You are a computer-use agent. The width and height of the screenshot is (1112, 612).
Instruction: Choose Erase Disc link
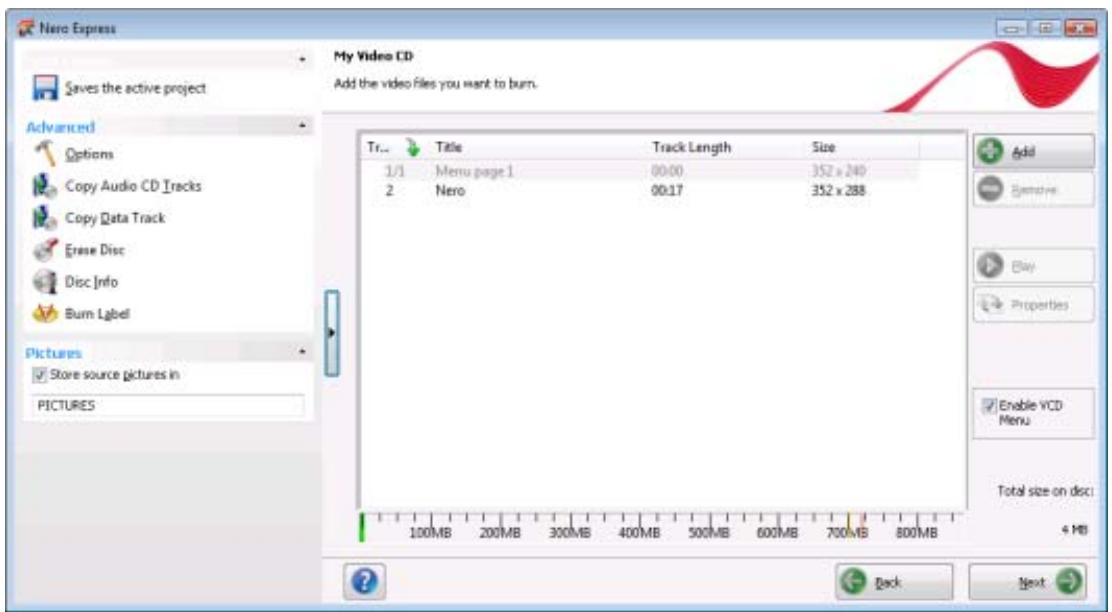pyautogui.click(x=94, y=250)
